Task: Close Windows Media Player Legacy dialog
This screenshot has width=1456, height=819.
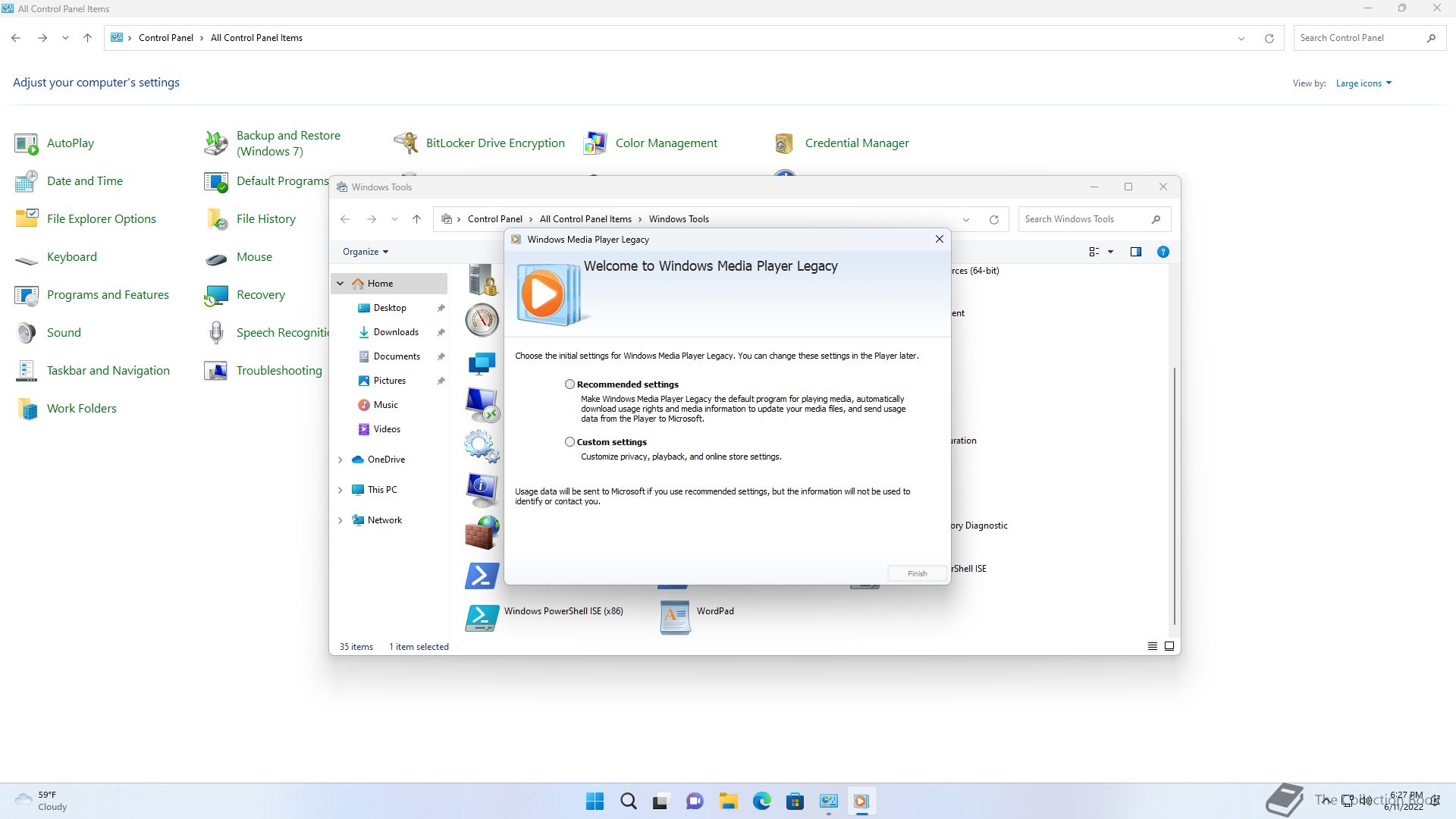Action: point(940,239)
